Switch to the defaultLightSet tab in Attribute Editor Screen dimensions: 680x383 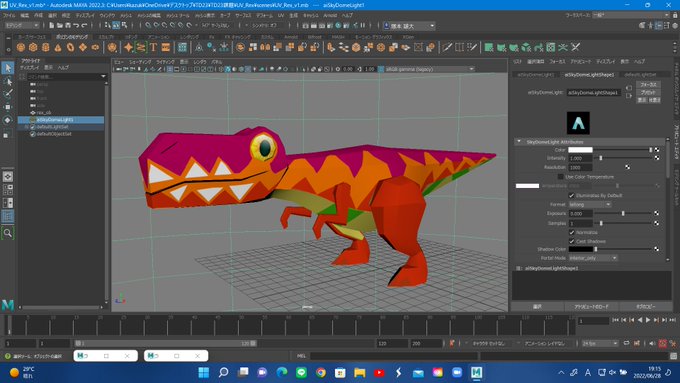[x=641, y=75]
